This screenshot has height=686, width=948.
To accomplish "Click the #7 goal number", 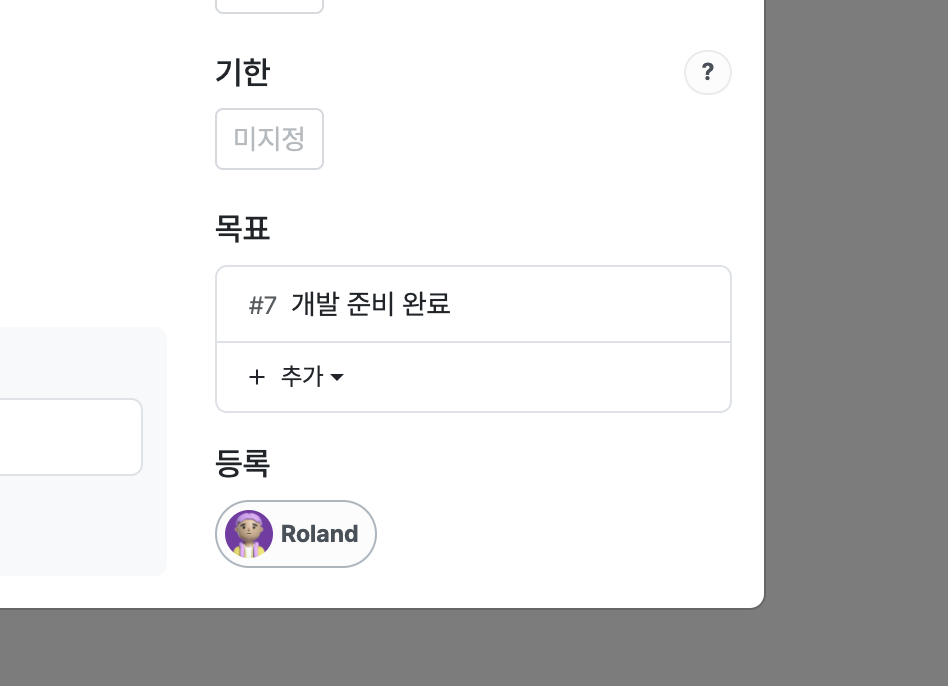I will pyautogui.click(x=262, y=305).
